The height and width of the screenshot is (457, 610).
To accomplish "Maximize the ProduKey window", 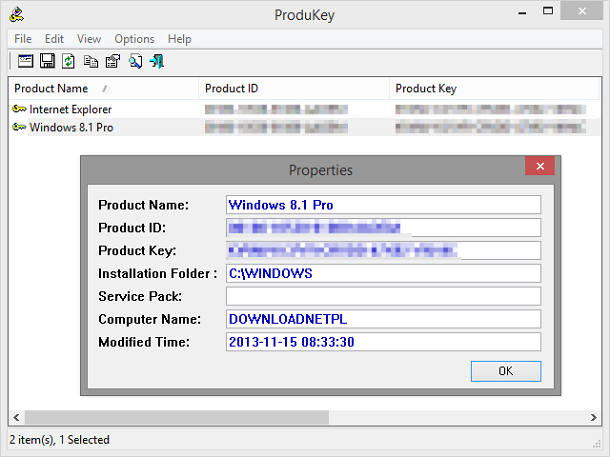I will pos(548,11).
